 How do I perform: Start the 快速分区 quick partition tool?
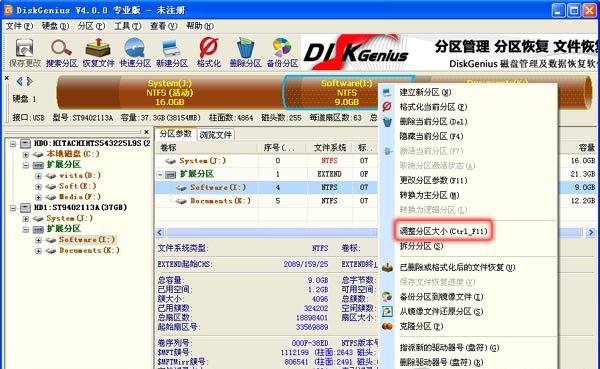[x=135, y=53]
